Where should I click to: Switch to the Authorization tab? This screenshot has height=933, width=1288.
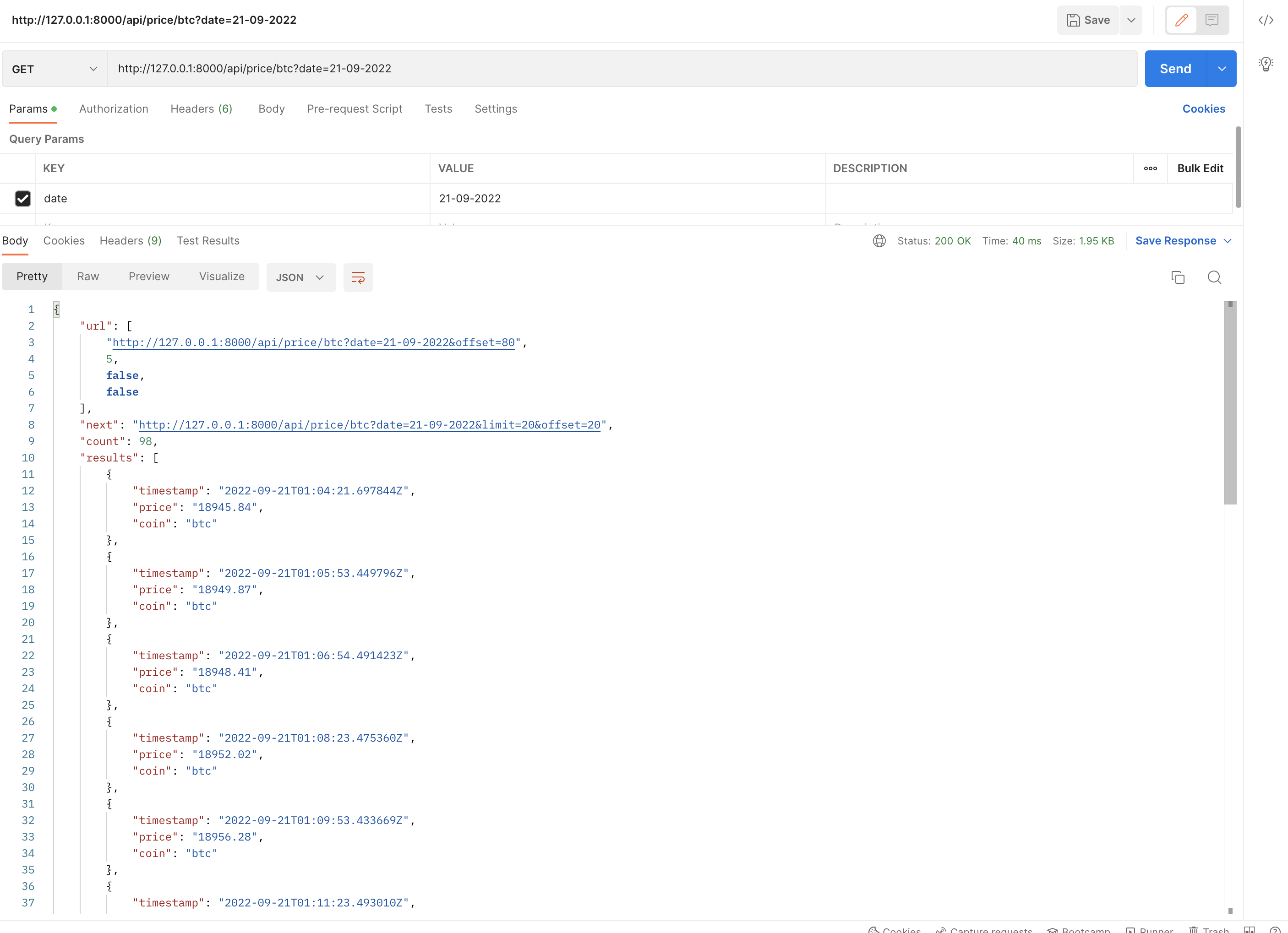[x=114, y=109]
